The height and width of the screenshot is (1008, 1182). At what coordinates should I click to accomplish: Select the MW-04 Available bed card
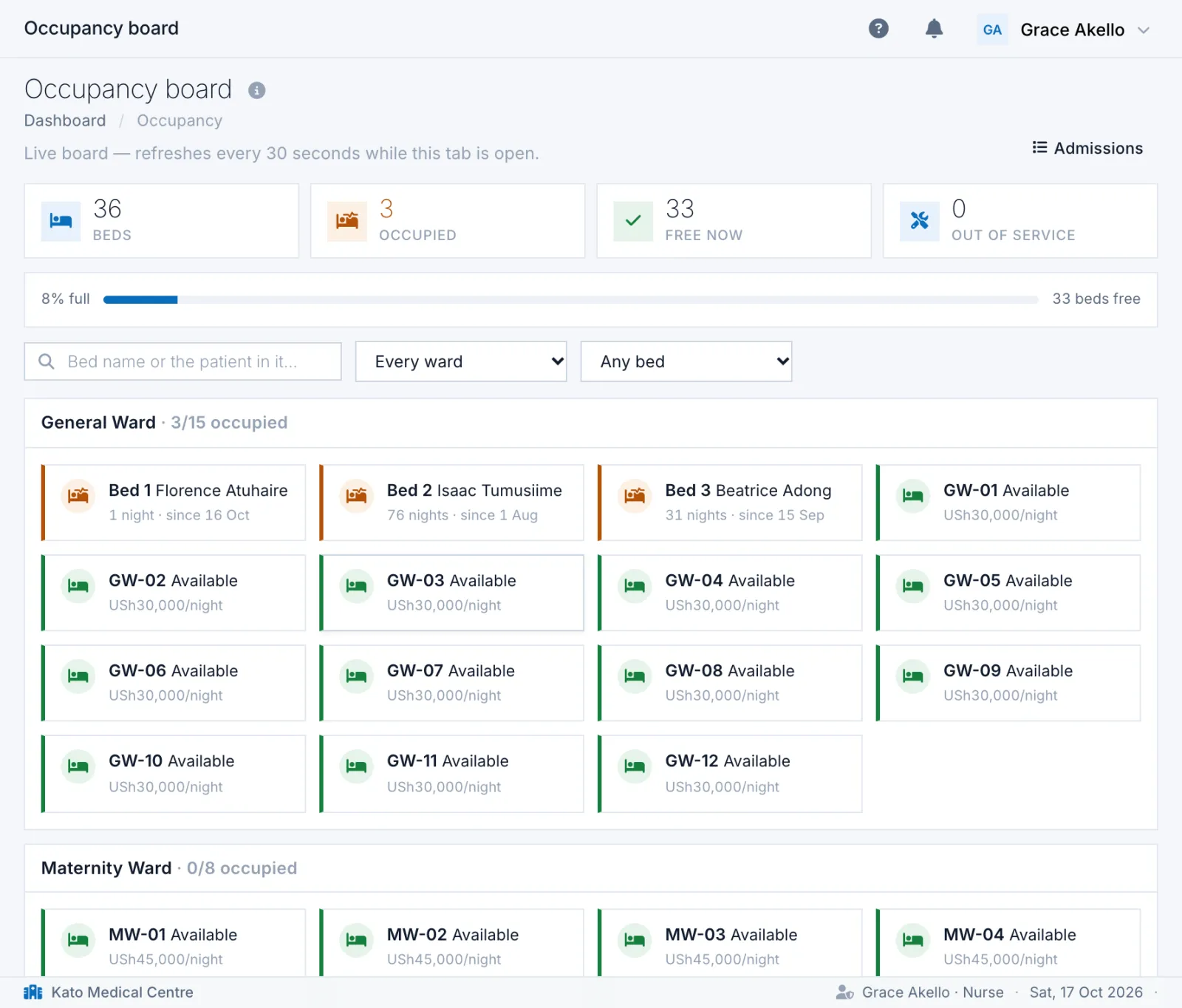(x=1008, y=944)
